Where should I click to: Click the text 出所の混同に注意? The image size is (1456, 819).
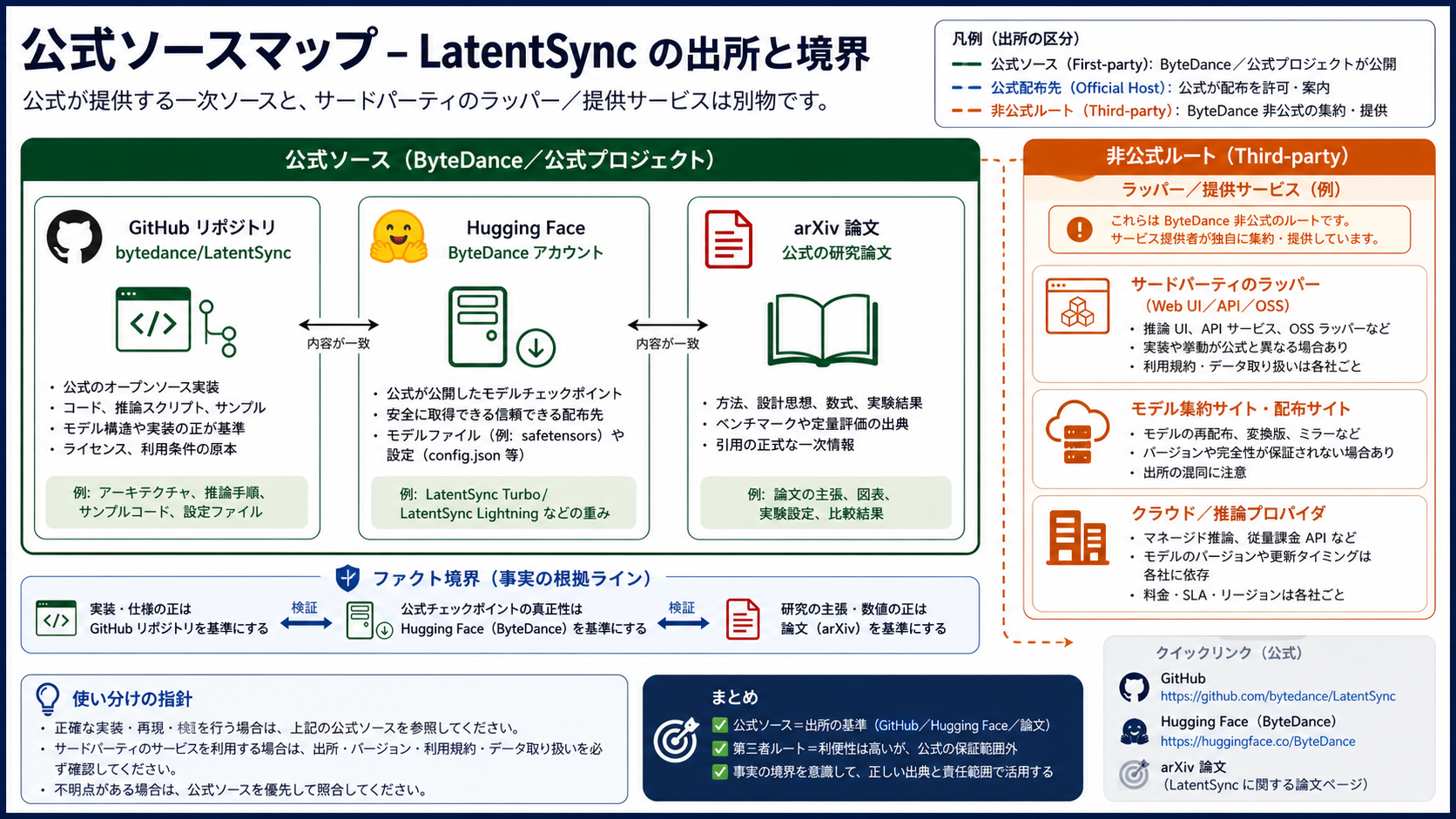coord(1195,473)
